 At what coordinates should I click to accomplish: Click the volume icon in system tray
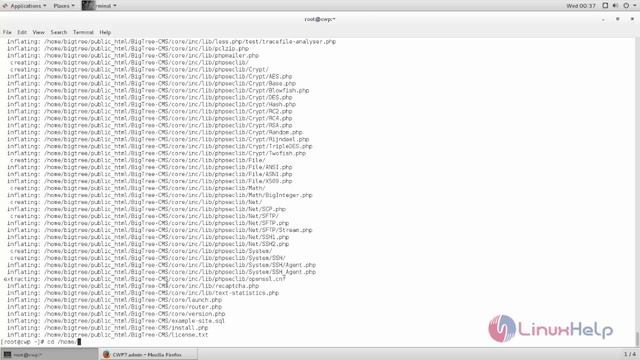click(x=616, y=6)
